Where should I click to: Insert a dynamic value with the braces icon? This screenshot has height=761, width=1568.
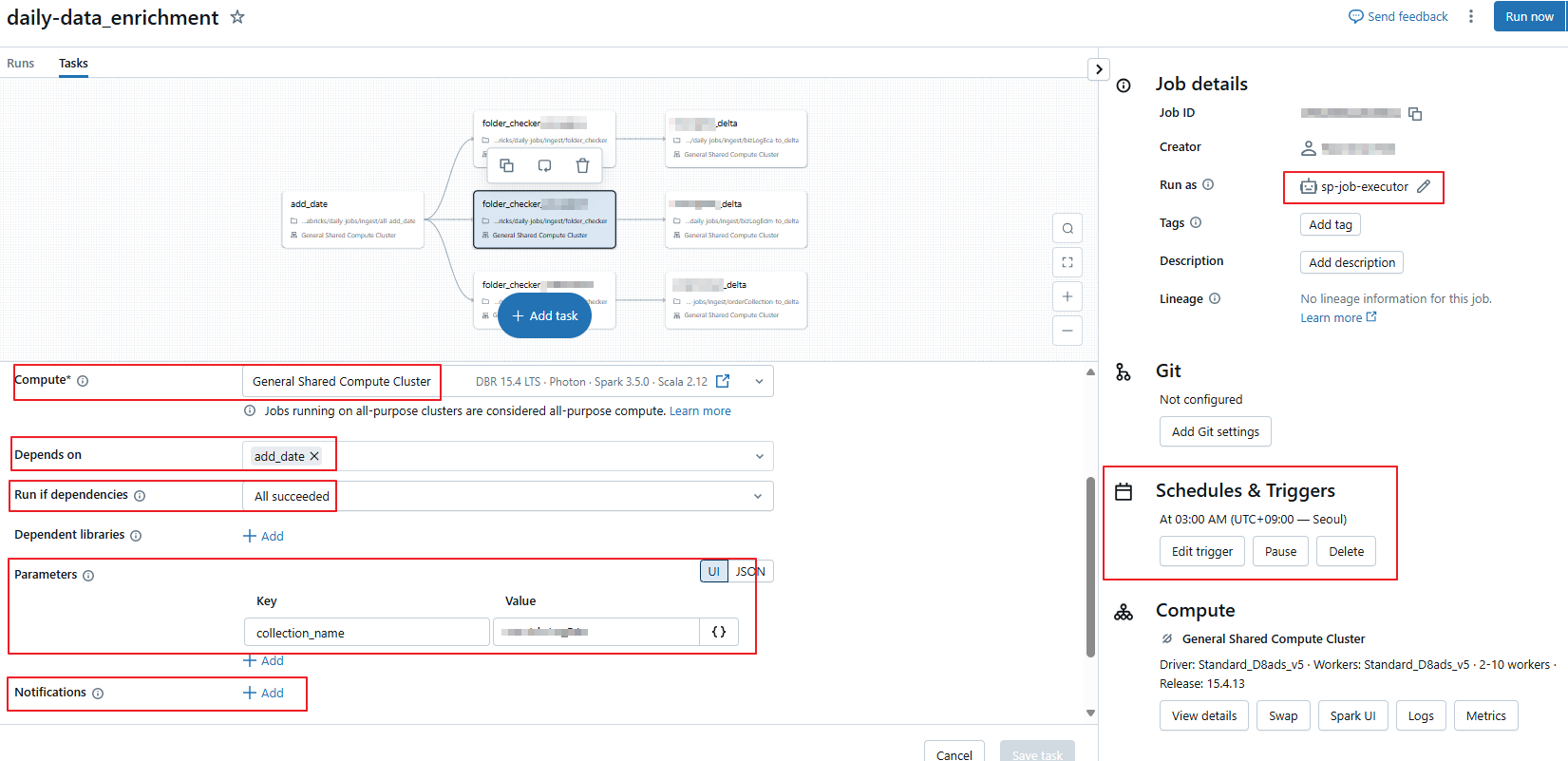719,632
